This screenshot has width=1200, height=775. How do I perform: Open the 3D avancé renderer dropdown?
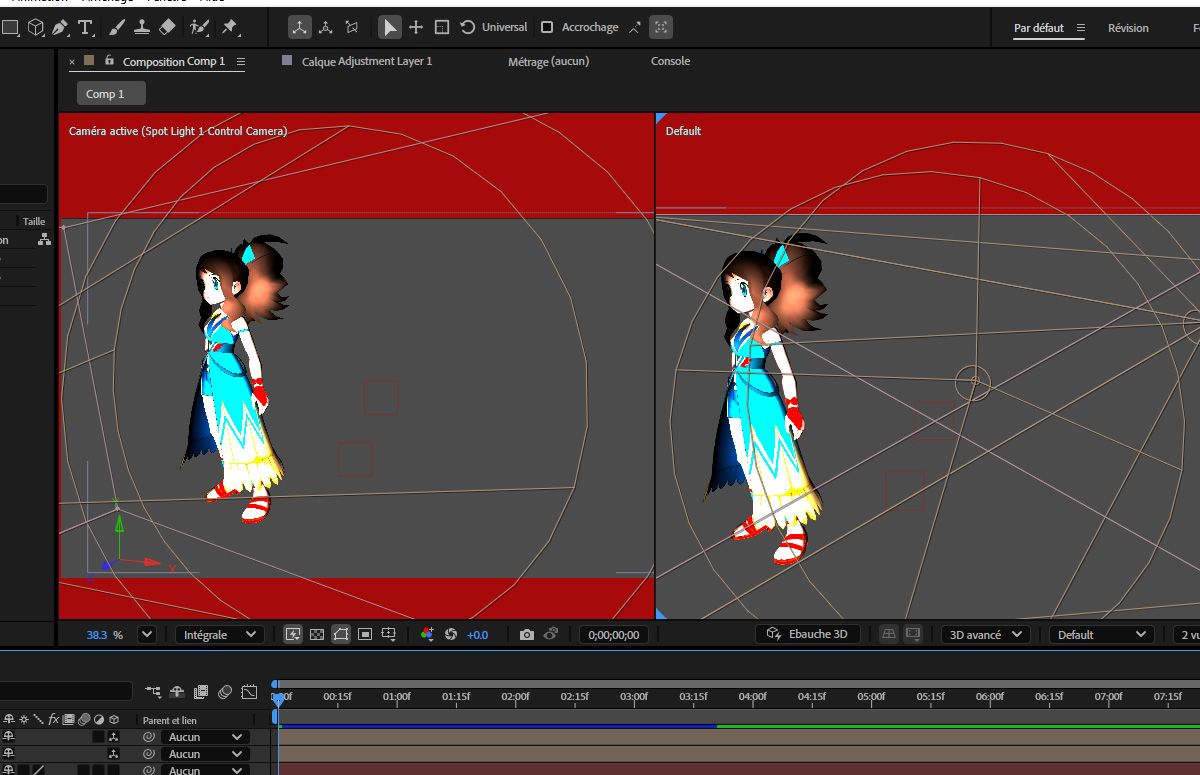pos(986,635)
